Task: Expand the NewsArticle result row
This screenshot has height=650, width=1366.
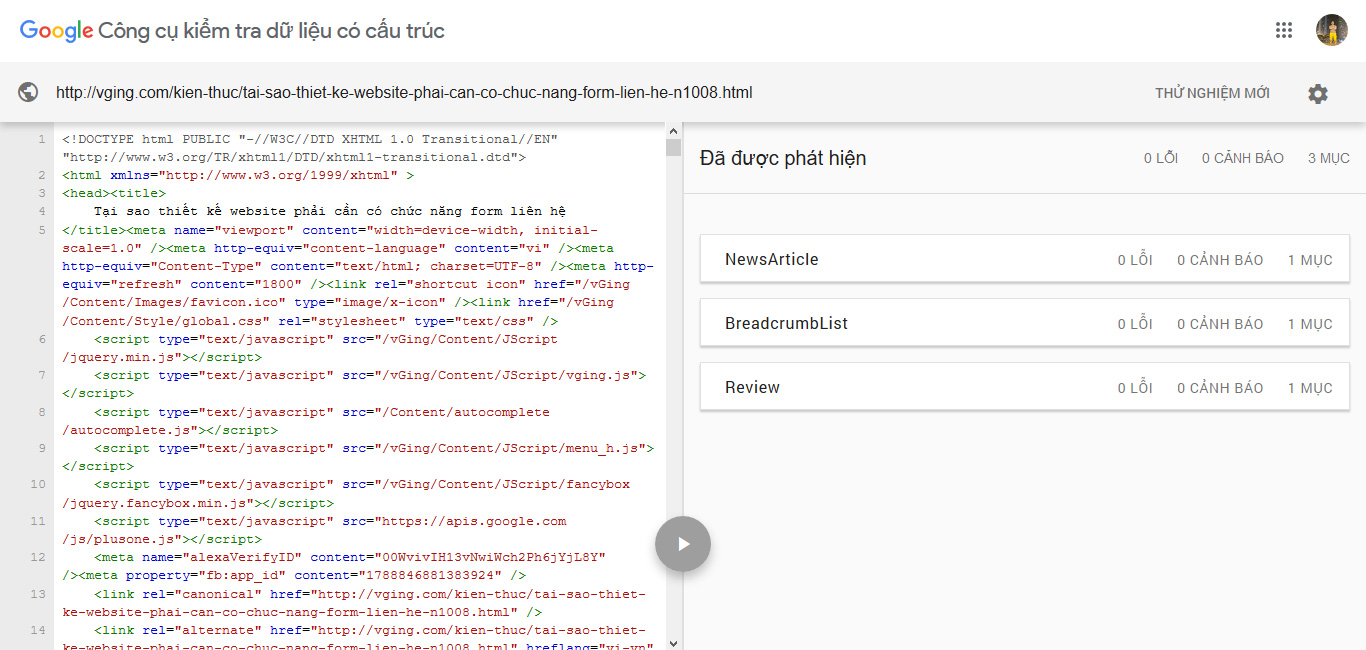Action: tap(1024, 260)
